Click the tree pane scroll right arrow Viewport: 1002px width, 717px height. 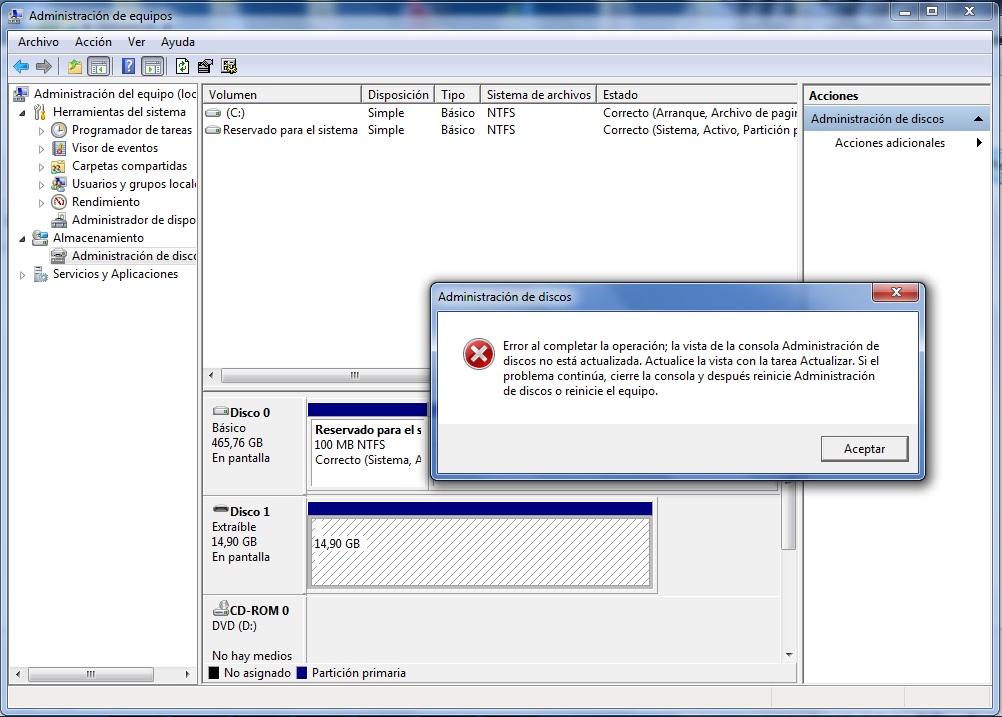pyautogui.click(x=187, y=674)
